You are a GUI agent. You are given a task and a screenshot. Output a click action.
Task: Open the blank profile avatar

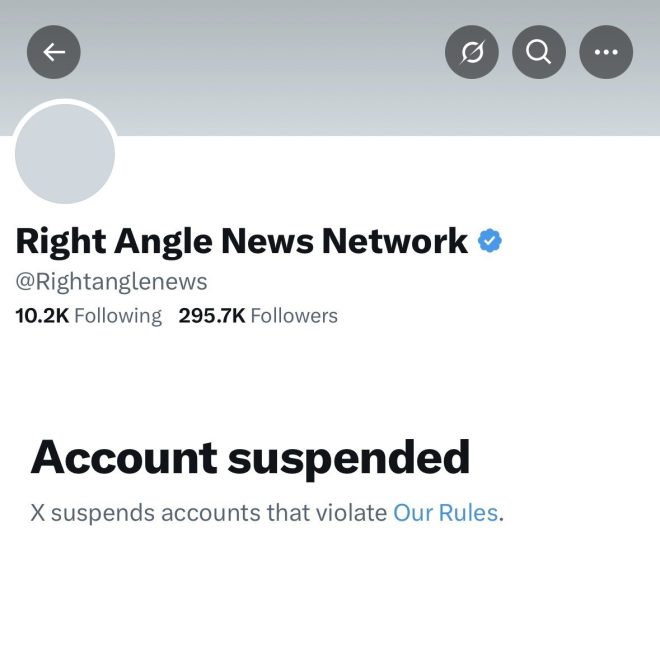pos(65,153)
